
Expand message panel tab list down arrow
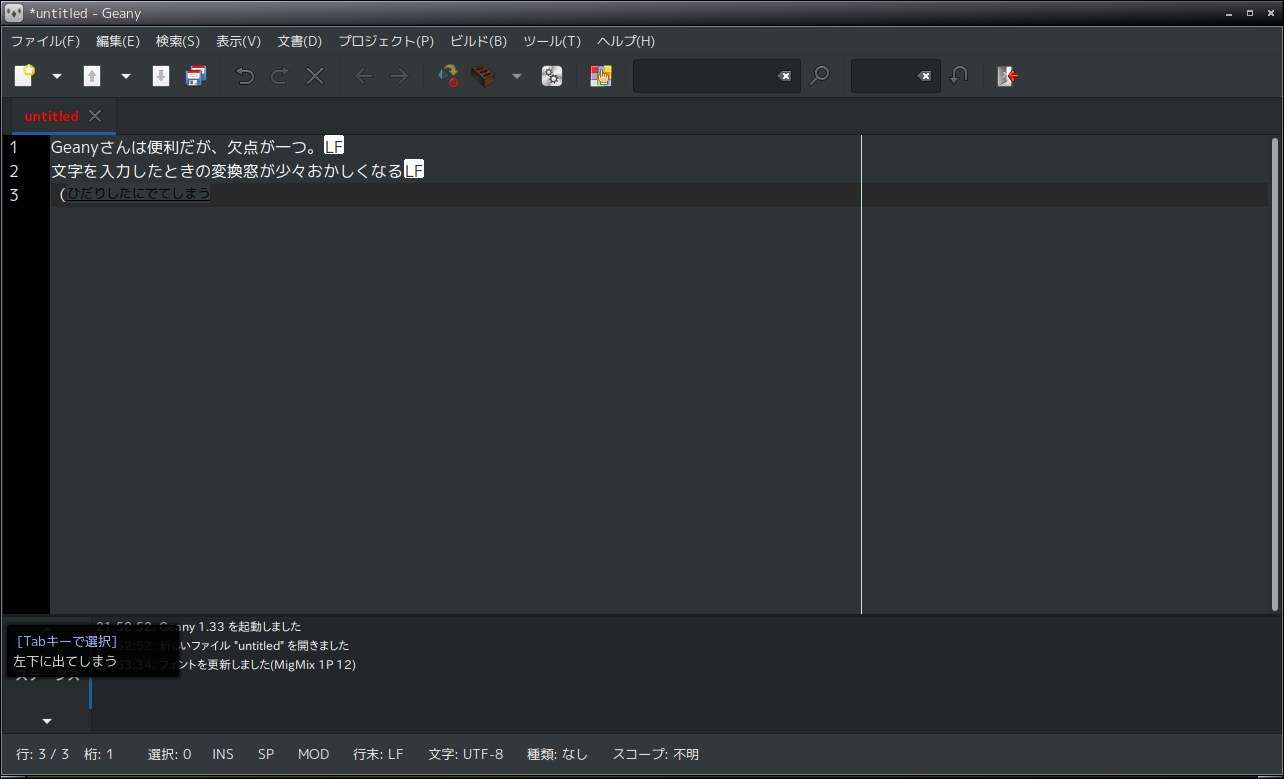[x=47, y=721]
